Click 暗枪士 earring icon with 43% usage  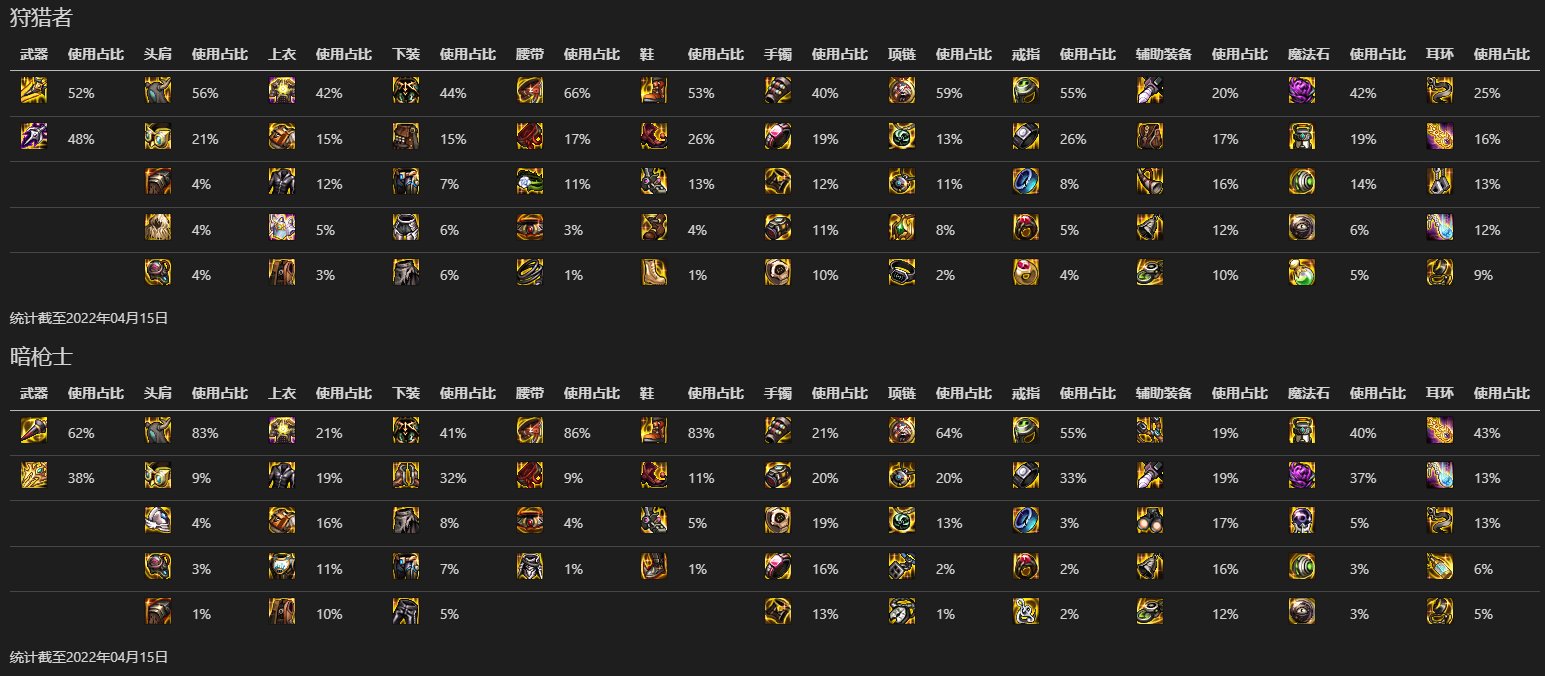(1440, 431)
